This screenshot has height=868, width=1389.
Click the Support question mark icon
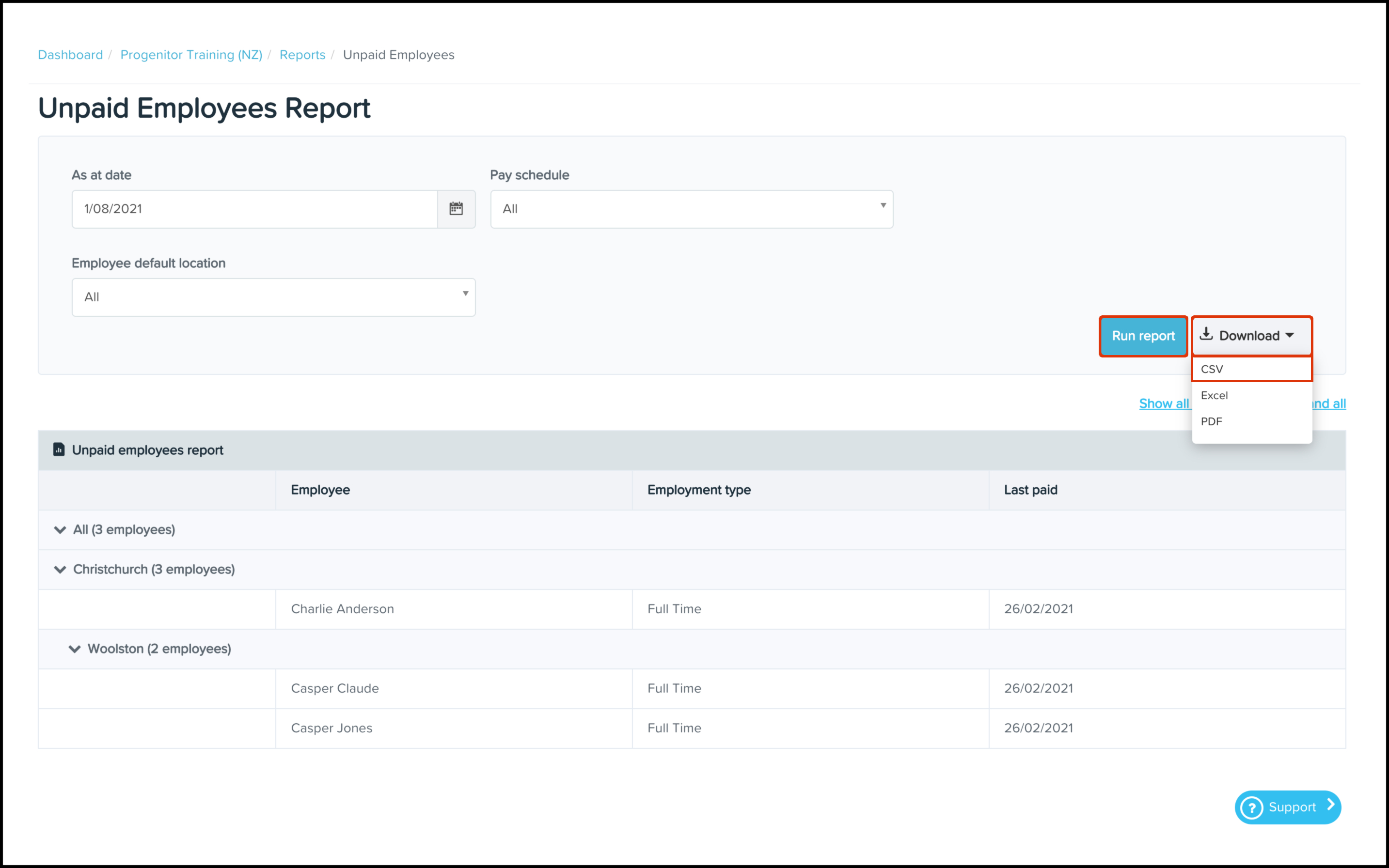pyautogui.click(x=1252, y=807)
